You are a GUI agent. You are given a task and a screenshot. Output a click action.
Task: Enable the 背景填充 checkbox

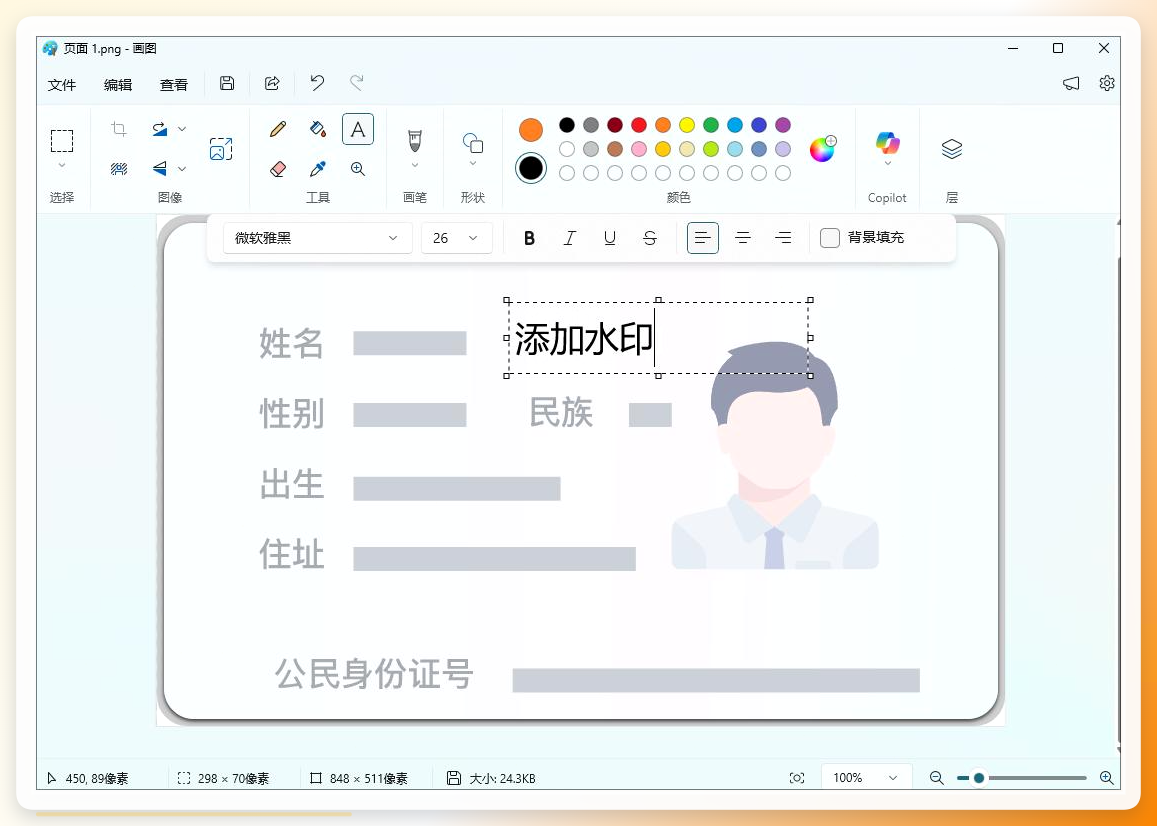point(830,238)
